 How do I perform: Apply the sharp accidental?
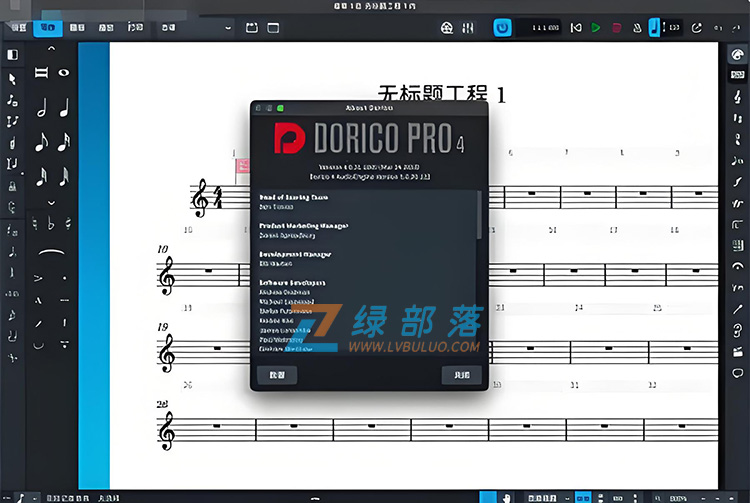point(68,223)
